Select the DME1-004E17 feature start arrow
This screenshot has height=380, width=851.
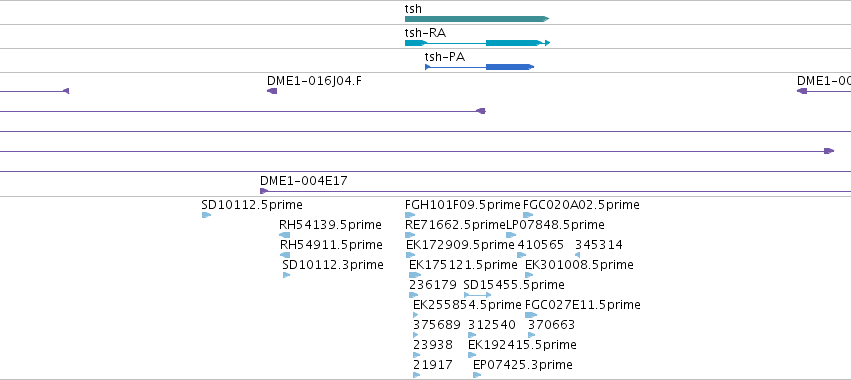point(264,191)
